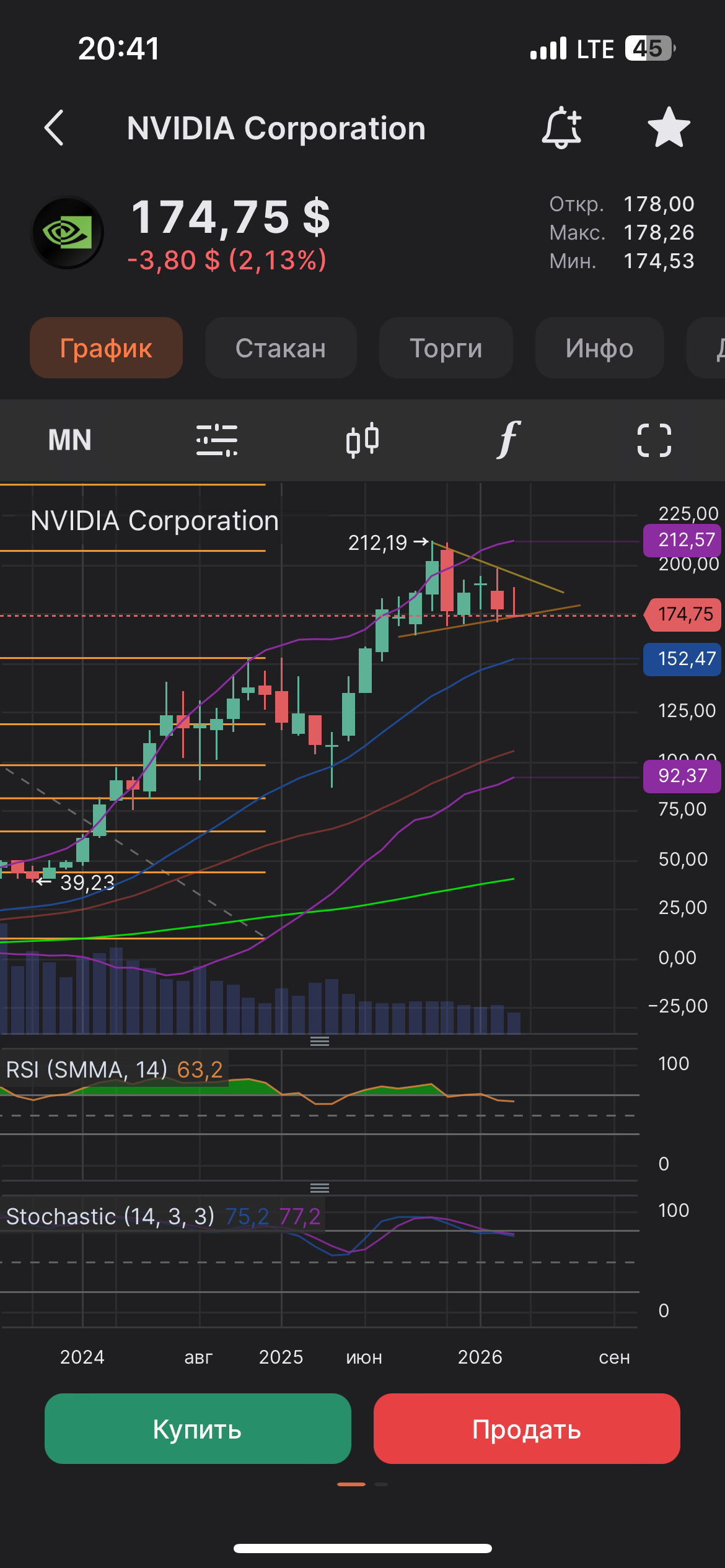The width and height of the screenshot is (725, 1568).
Task: Go back with the left chevron arrow
Action: 55,128
